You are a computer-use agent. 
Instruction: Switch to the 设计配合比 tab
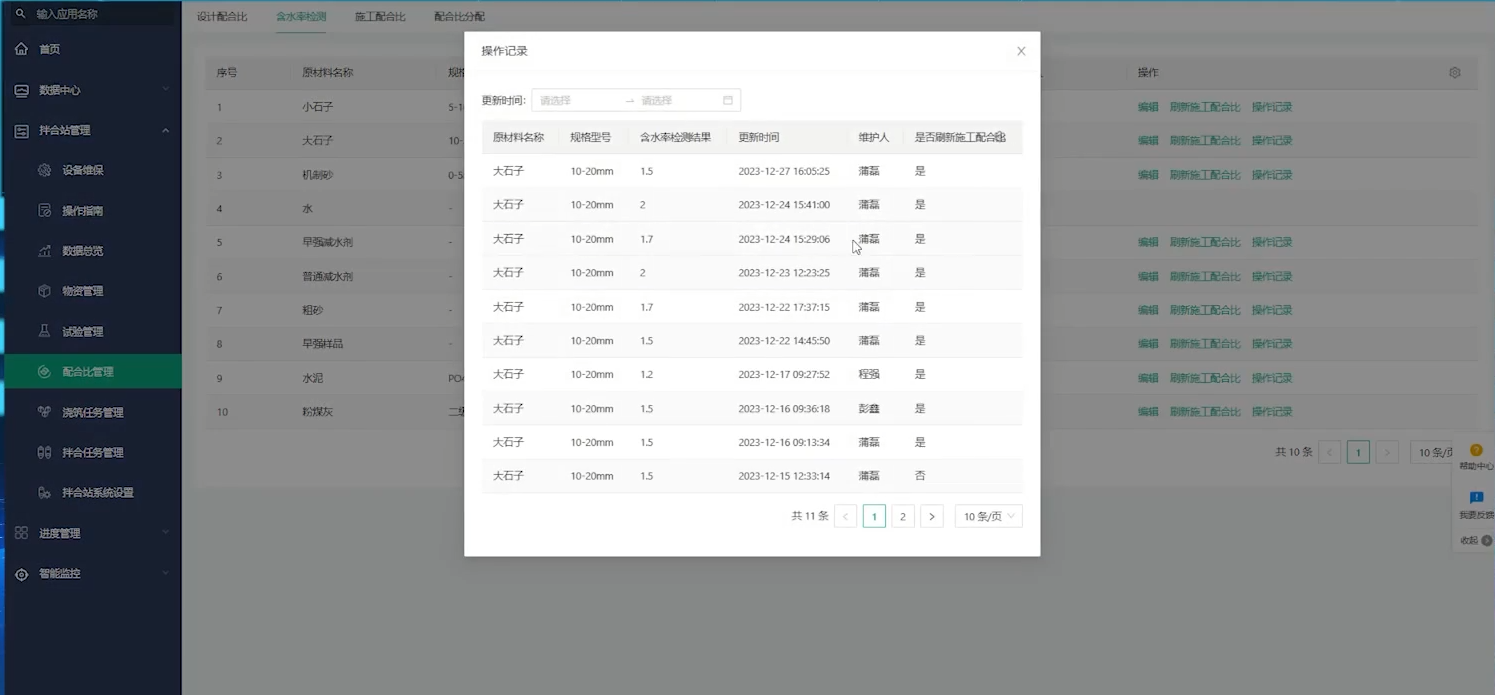click(x=222, y=17)
